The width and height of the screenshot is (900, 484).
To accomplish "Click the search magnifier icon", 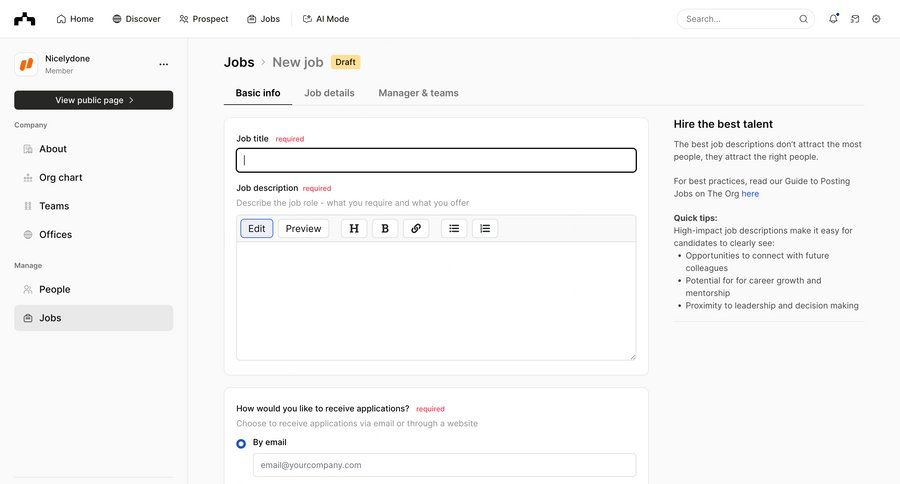I will pyautogui.click(x=803, y=19).
